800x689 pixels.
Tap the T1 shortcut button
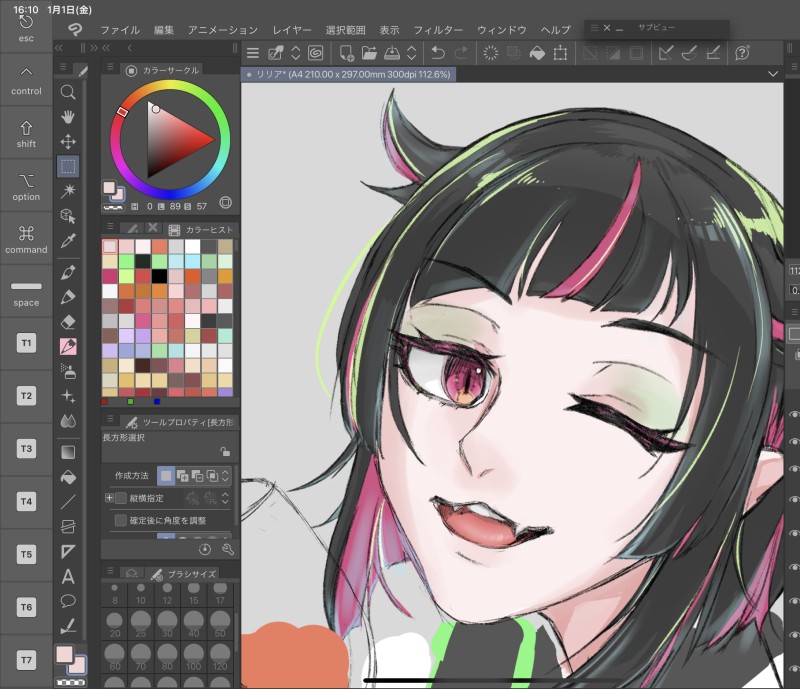click(x=26, y=343)
